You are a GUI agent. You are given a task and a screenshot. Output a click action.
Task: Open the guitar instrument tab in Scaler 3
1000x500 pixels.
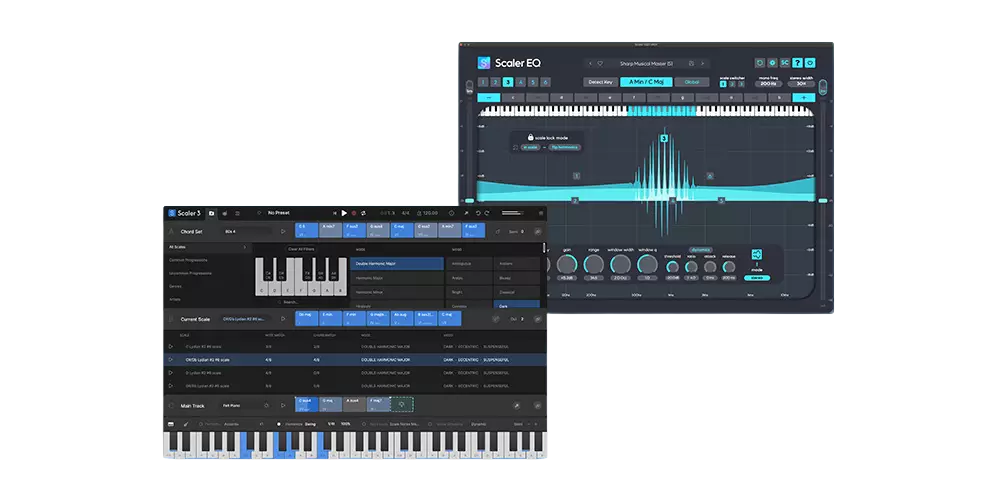[224, 213]
